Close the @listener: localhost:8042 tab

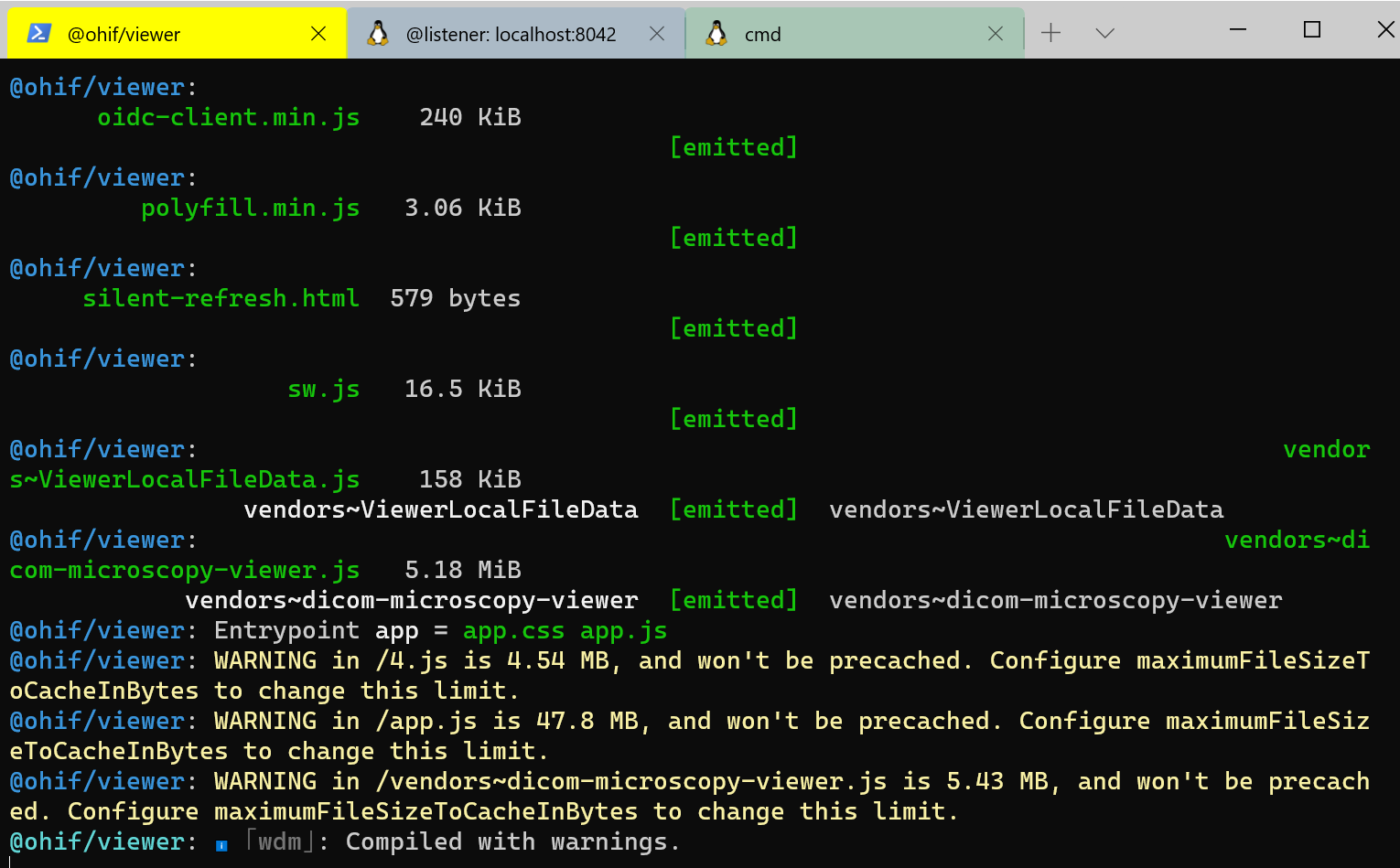click(x=657, y=34)
